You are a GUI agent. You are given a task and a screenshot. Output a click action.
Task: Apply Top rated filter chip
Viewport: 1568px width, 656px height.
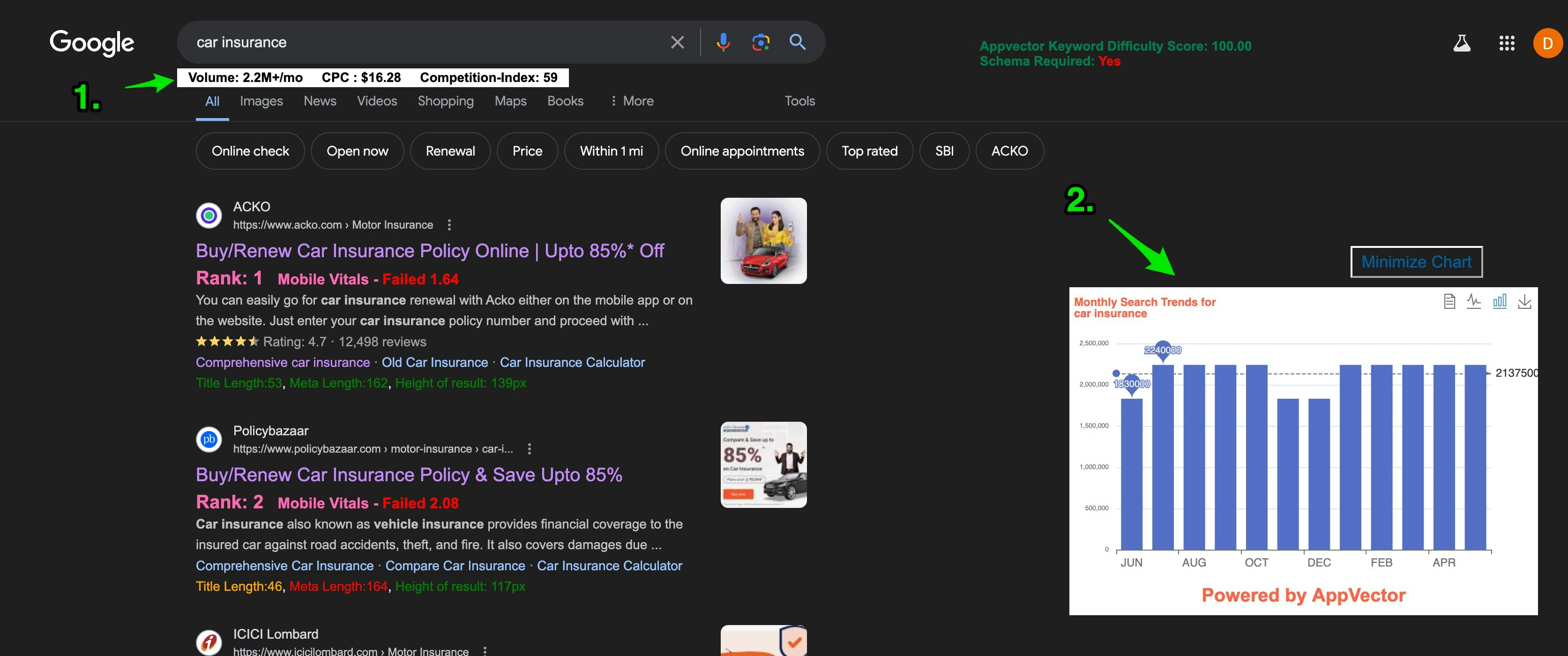(869, 151)
